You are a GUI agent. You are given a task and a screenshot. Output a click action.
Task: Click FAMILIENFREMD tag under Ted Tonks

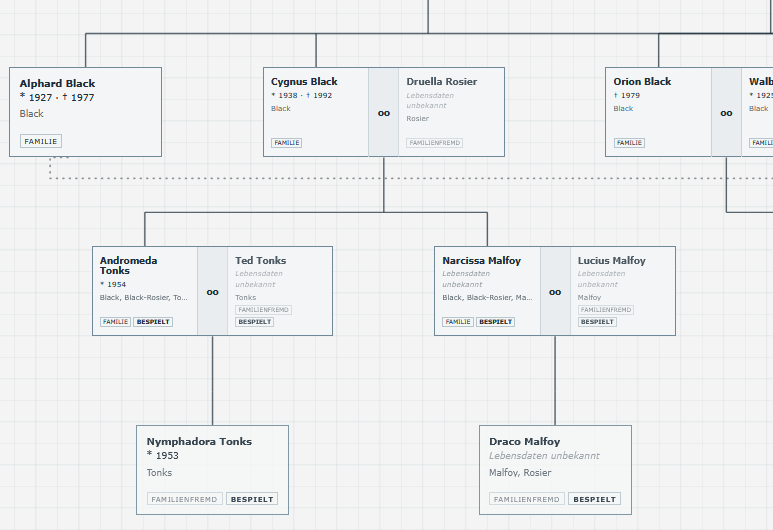[263, 310]
